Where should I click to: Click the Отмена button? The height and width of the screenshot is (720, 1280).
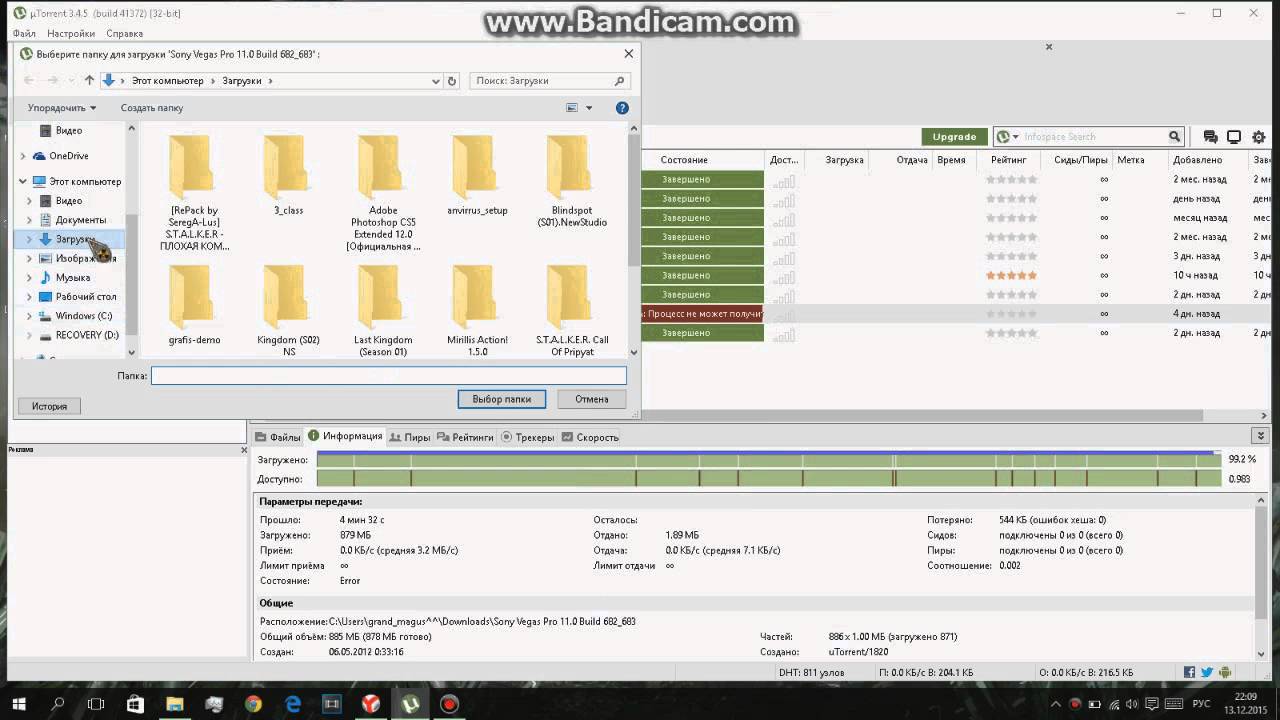pyautogui.click(x=592, y=399)
